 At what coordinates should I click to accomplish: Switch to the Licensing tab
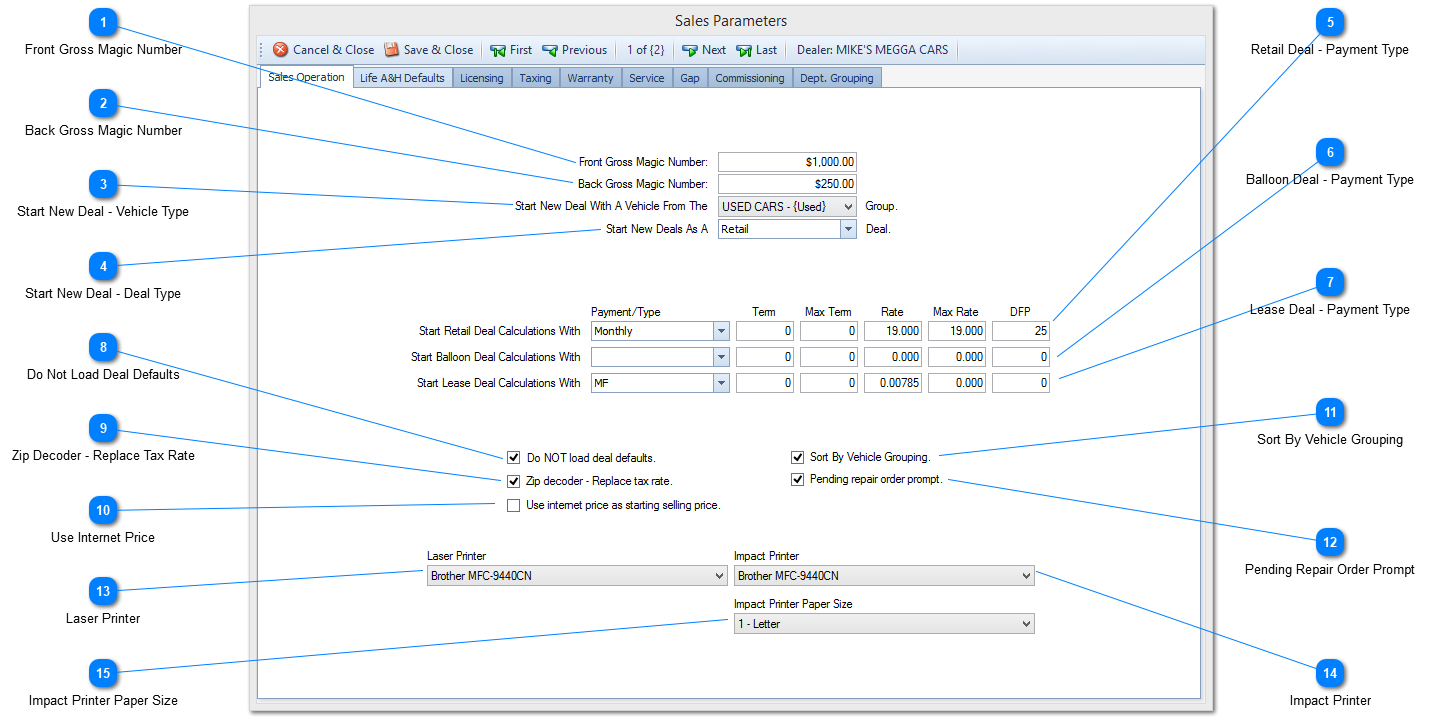[x=482, y=78]
